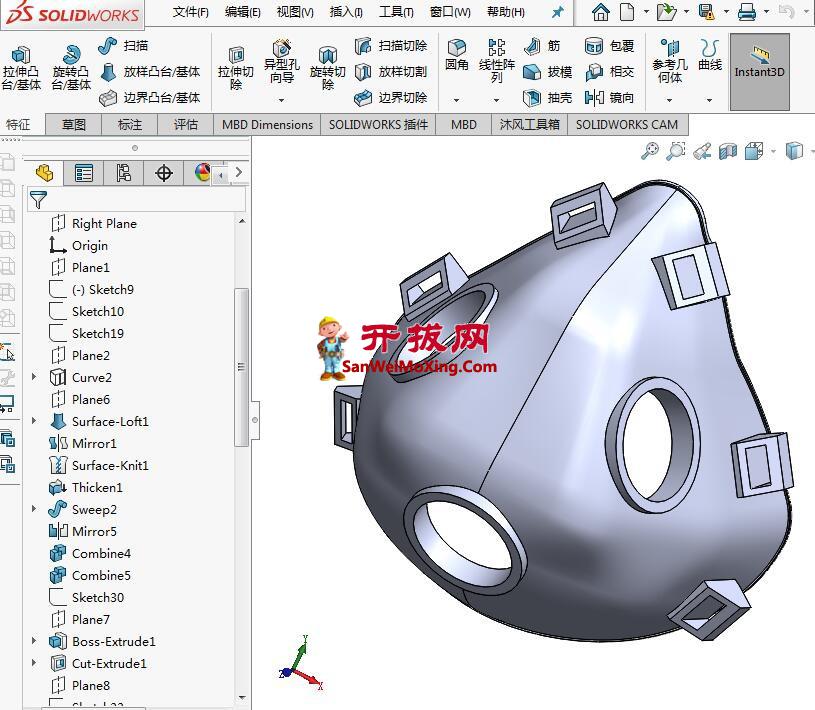Click the feature tree filter field
Screen dimensions: 815x710
(x=136, y=199)
